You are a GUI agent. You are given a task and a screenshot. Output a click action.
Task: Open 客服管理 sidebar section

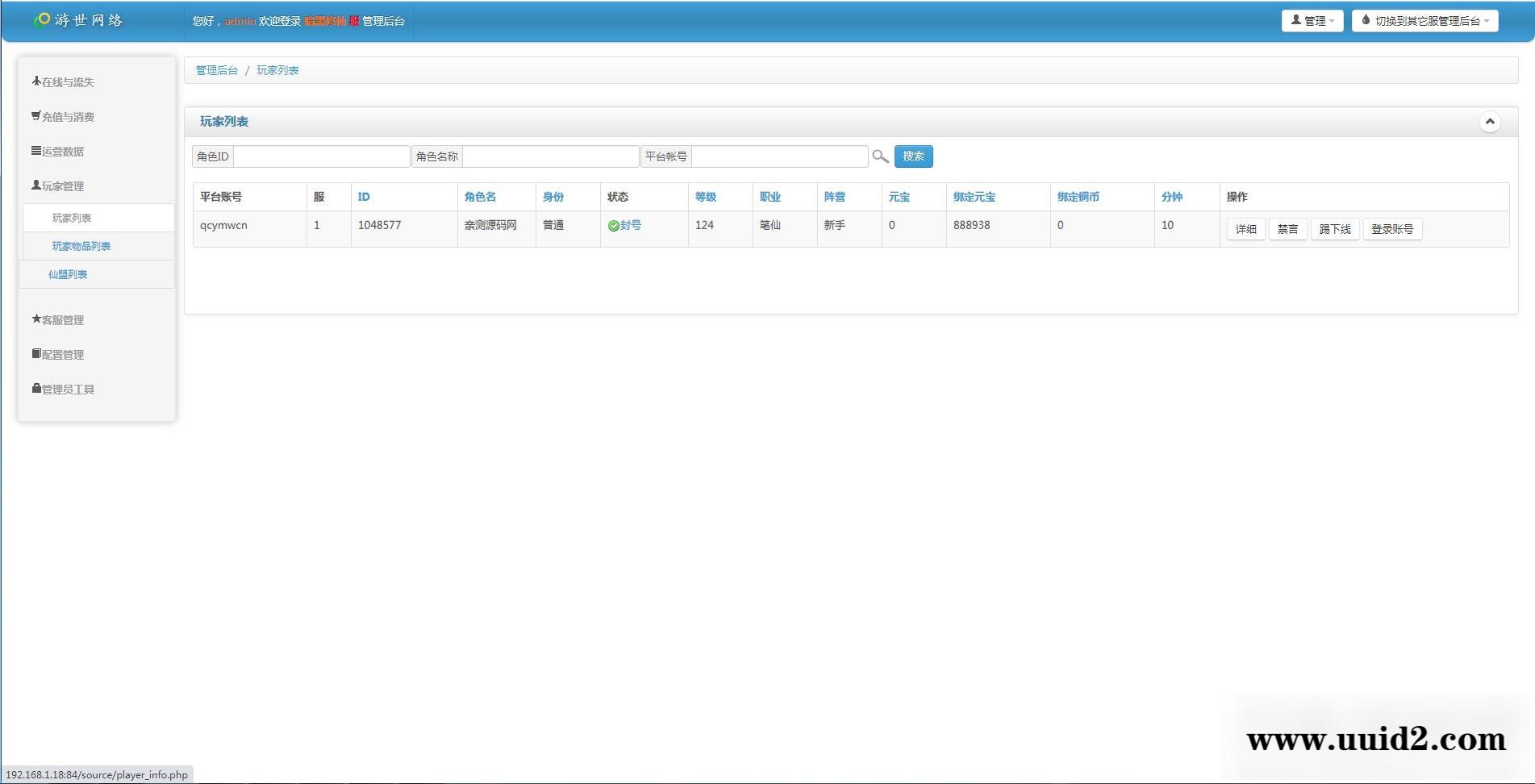(58, 320)
